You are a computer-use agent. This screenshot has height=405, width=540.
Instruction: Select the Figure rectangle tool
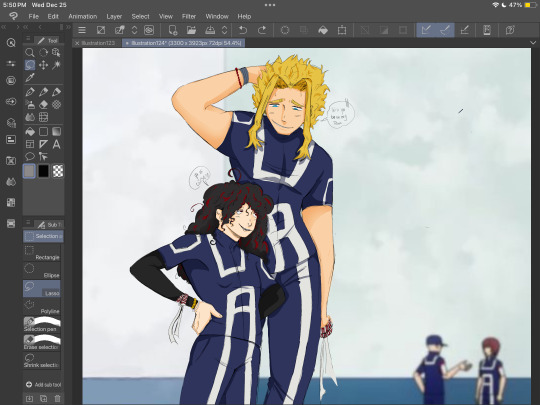point(43,132)
